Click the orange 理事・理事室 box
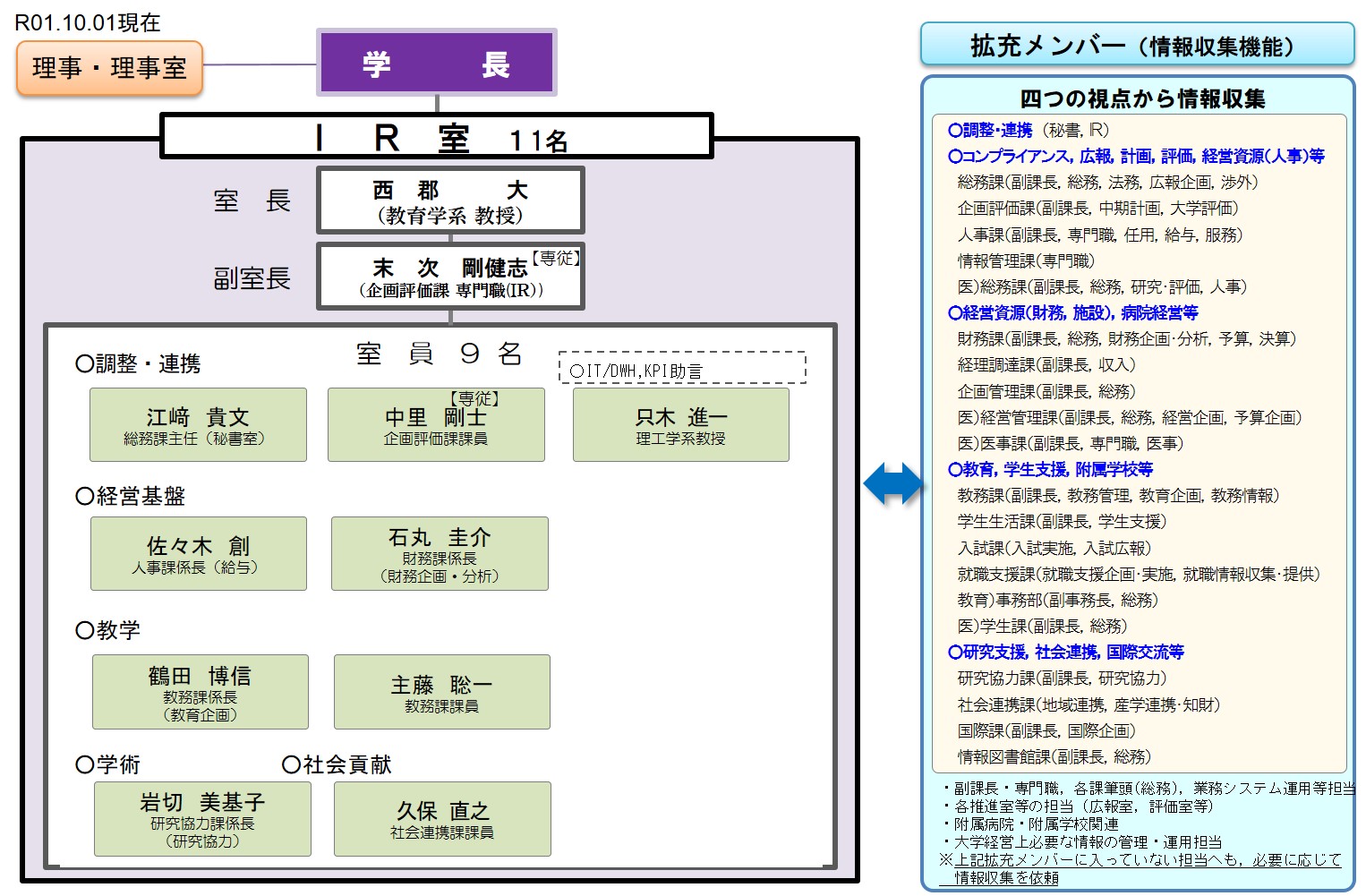The image size is (1366, 896). click(x=110, y=68)
